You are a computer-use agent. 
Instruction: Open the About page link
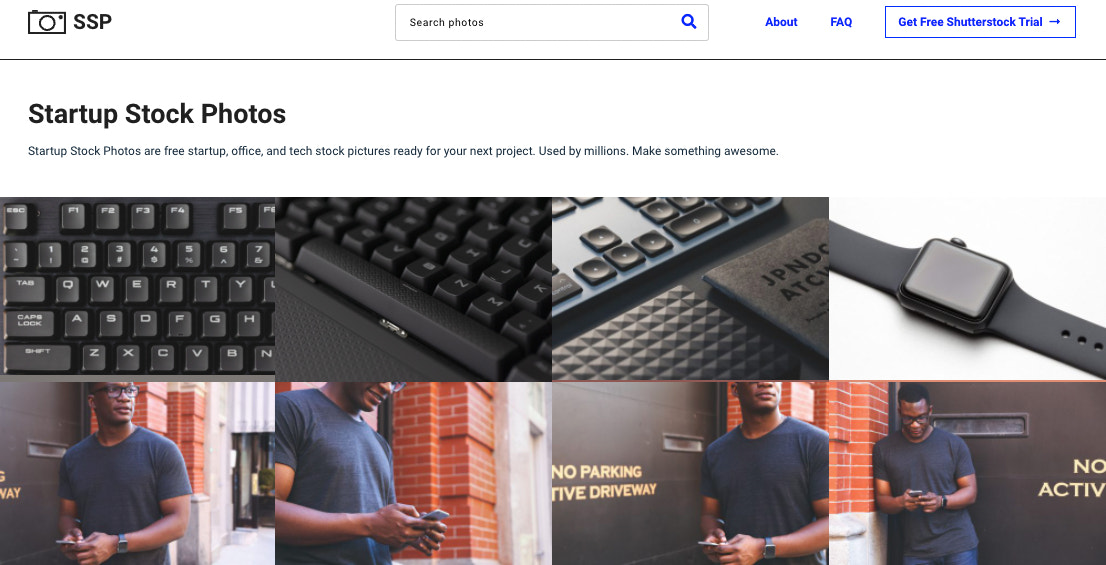[781, 22]
